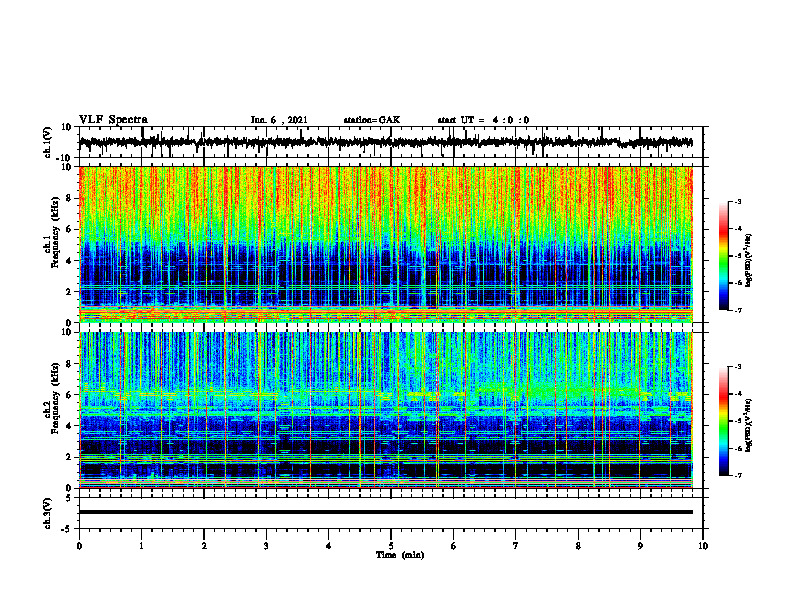Click the "ch.1(V)" waveform axis label
This screenshot has width=792, height=612.
(x=47, y=142)
